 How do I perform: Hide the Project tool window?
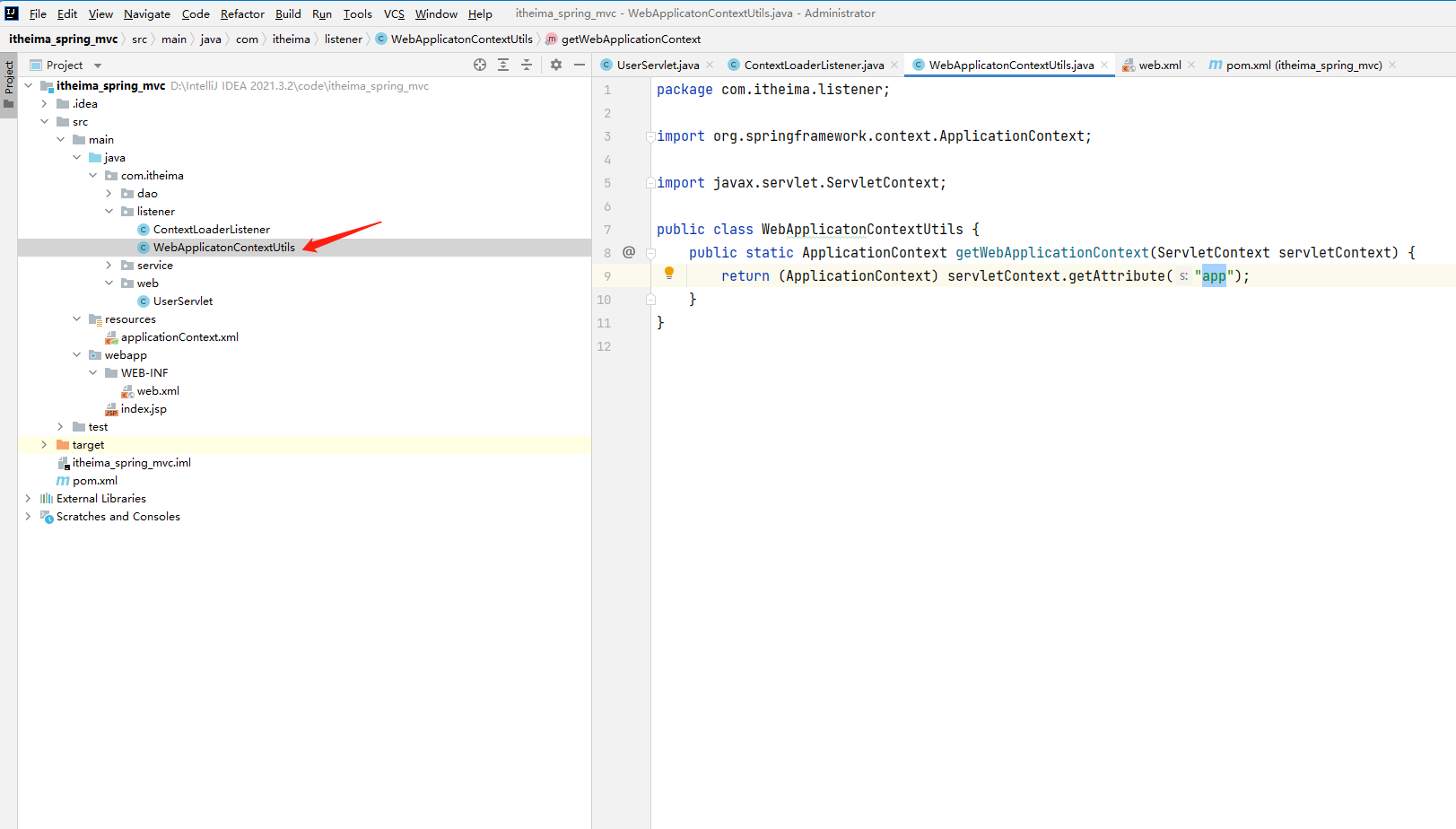[580, 65]
